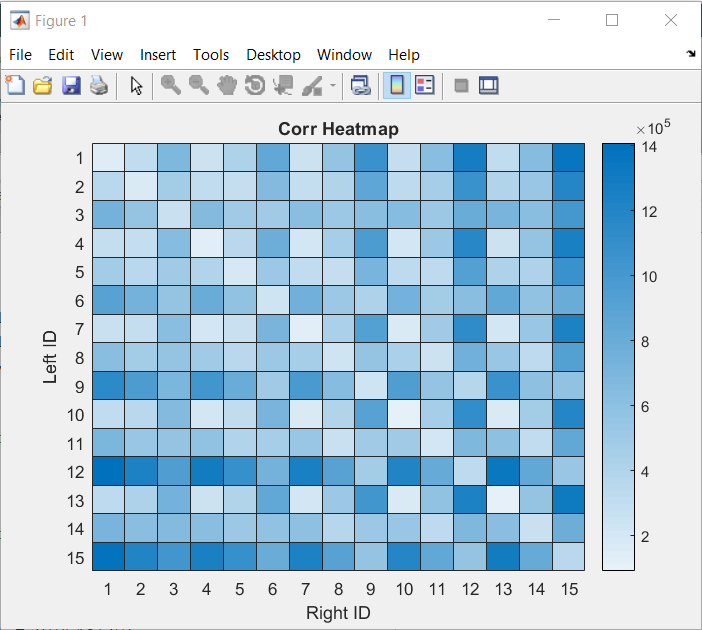
Task: Click Right ID column label 13
Action: click(x=503, y=589)
